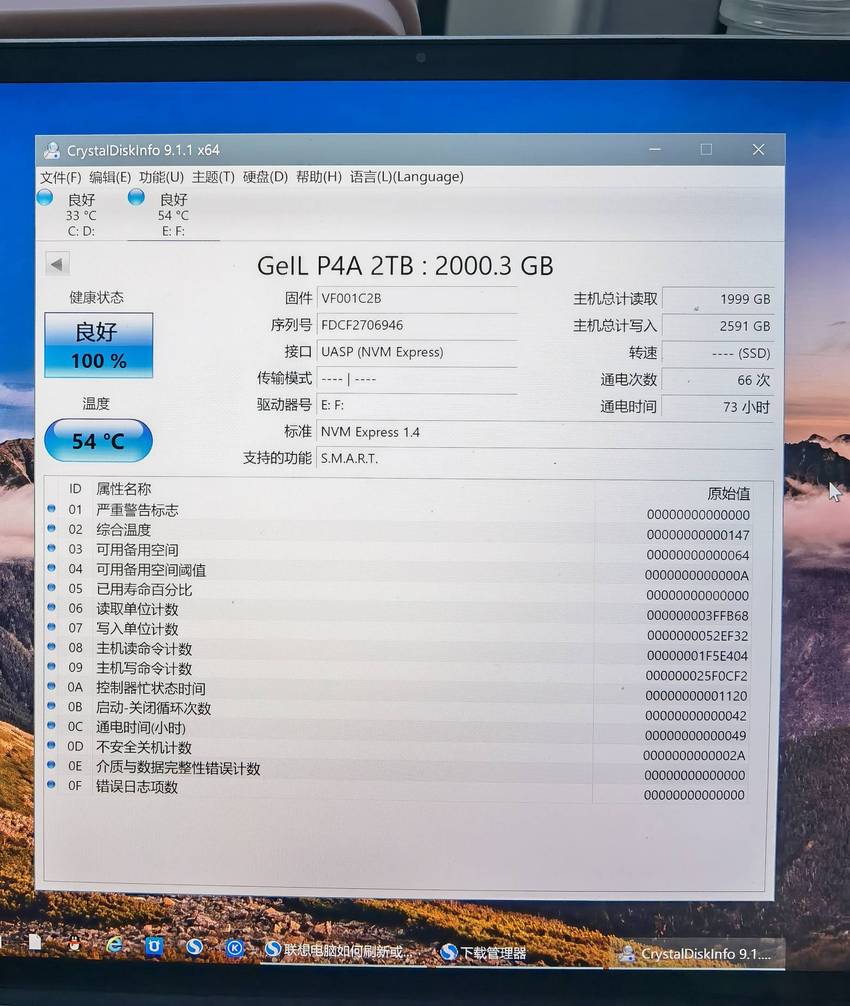This screenshot has width=850, height=1006.
Task: Click status dot for attribute 0E 介质与数据完整性错误计数
Action: (51, 765)
